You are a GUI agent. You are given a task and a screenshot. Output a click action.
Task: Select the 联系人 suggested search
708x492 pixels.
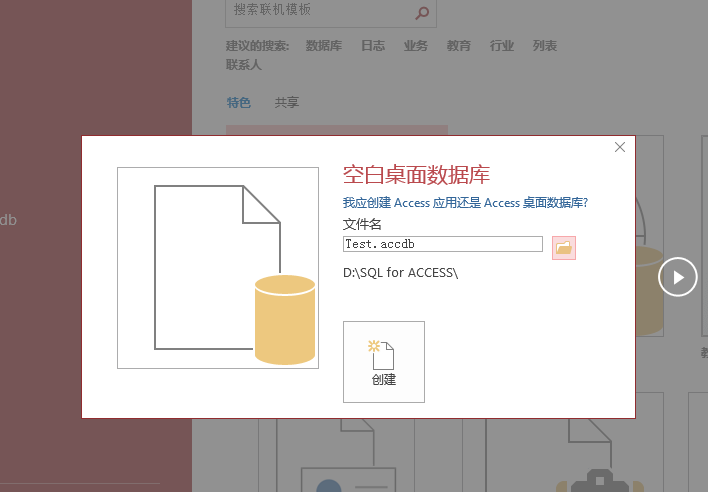tap(244, 65)
